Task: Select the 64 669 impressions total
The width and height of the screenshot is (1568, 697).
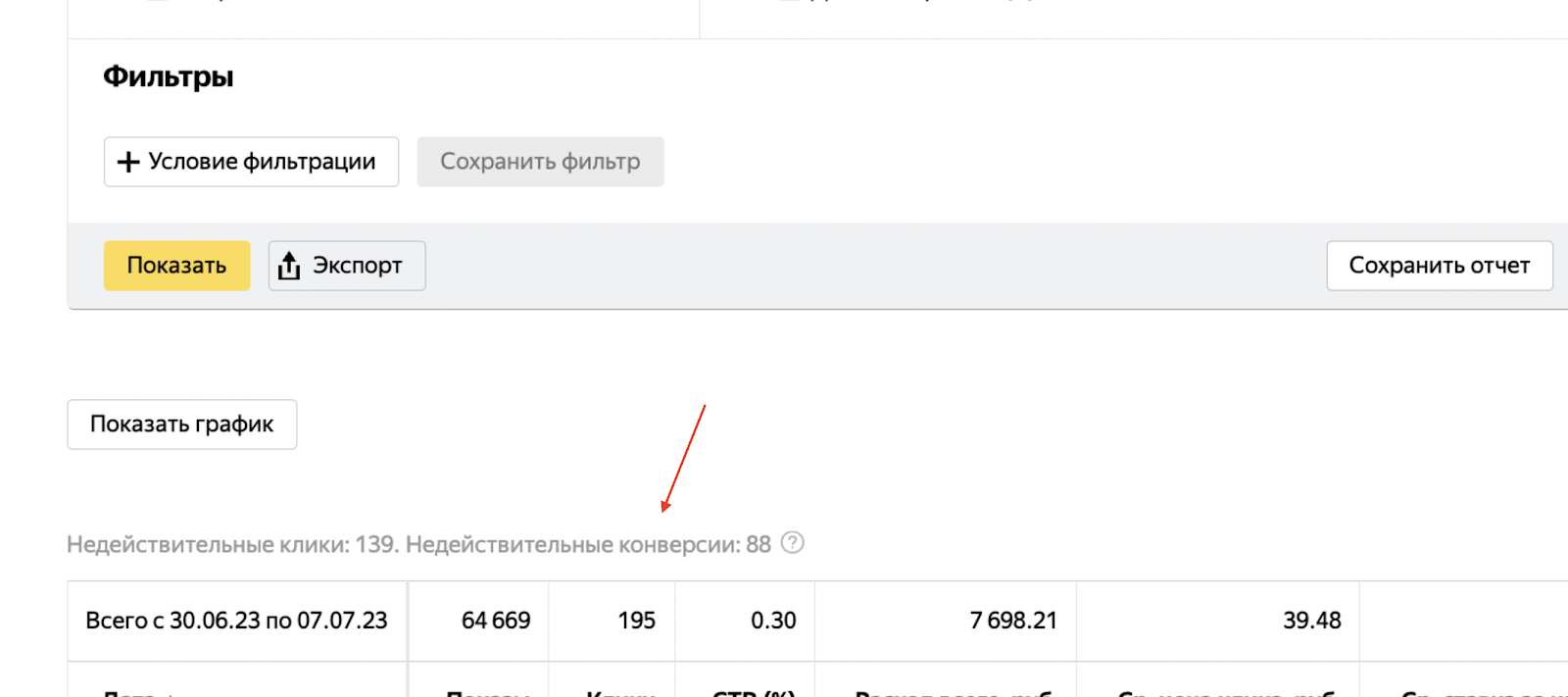Action: click(496, 621)
